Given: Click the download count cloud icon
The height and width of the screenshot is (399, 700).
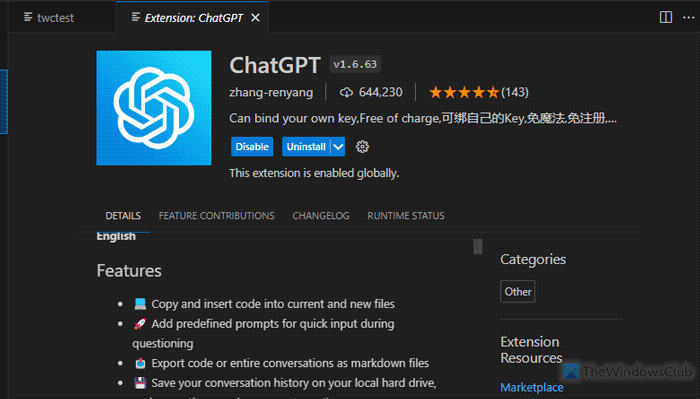Looking at the screenshot, I should click(346, 92).
